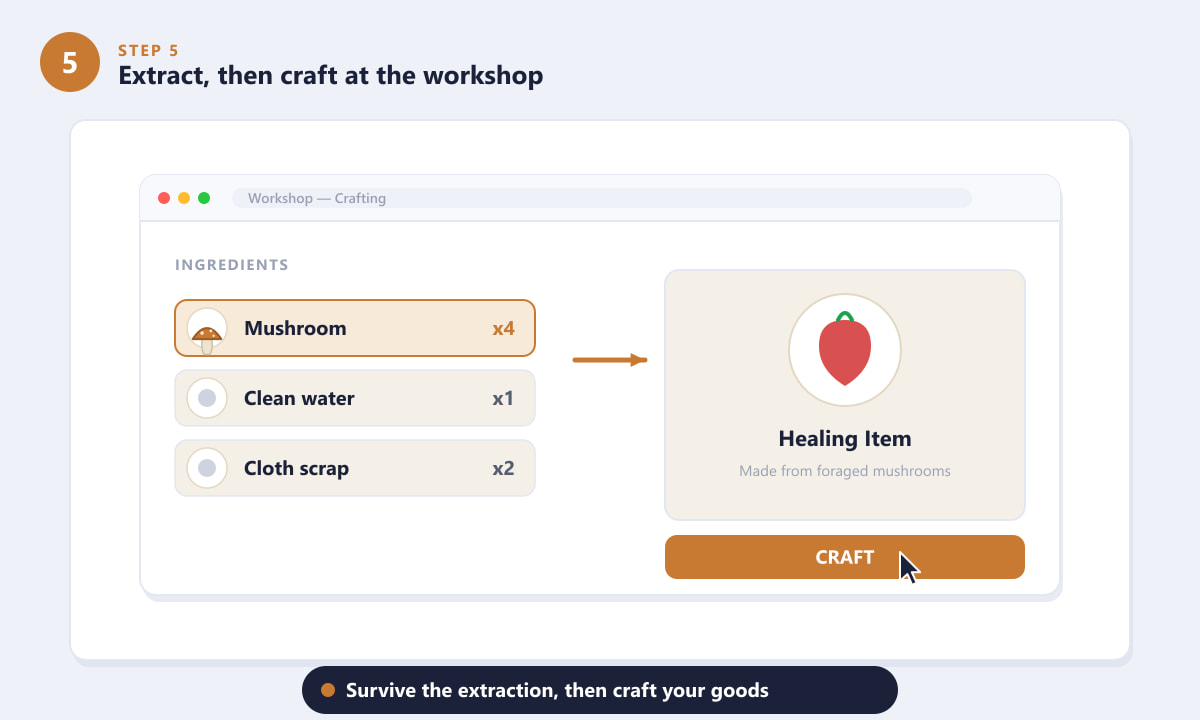This screenshot has width=1200, height=720.
Task: Click the Clean water circle icon
Action: pyautogui.click(x=207, y=398)
